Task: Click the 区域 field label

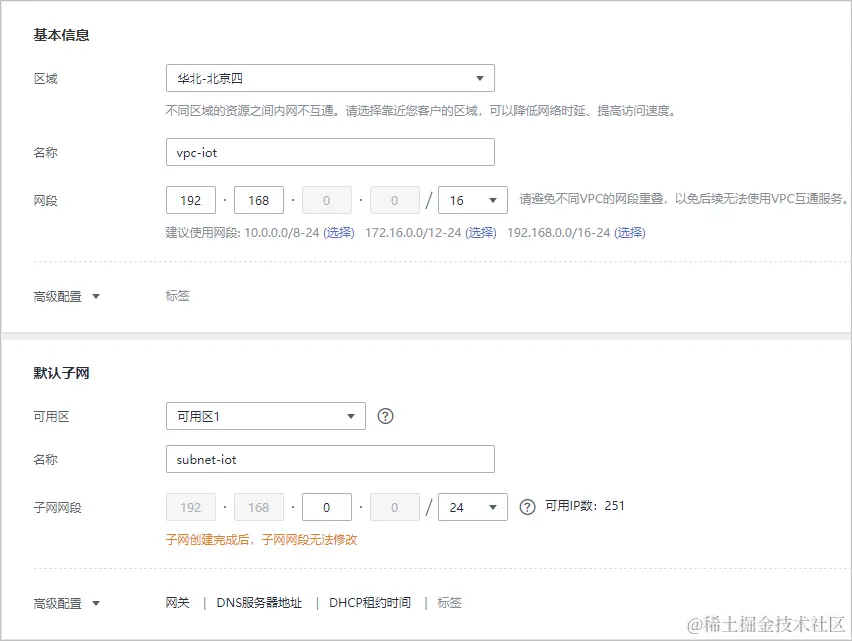Action: tap(46, 79)
